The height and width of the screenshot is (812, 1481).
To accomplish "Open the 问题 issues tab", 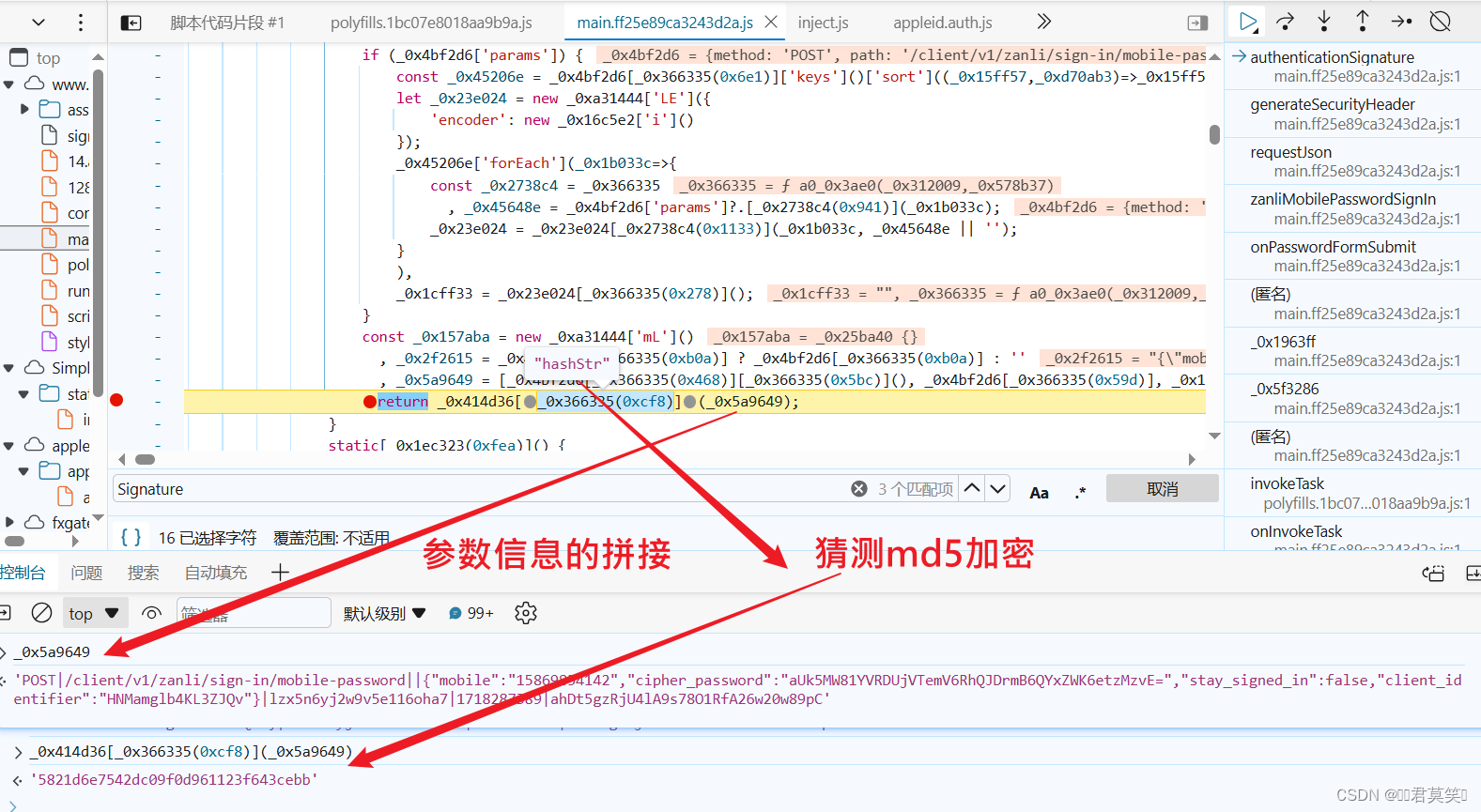I will 86,573.
